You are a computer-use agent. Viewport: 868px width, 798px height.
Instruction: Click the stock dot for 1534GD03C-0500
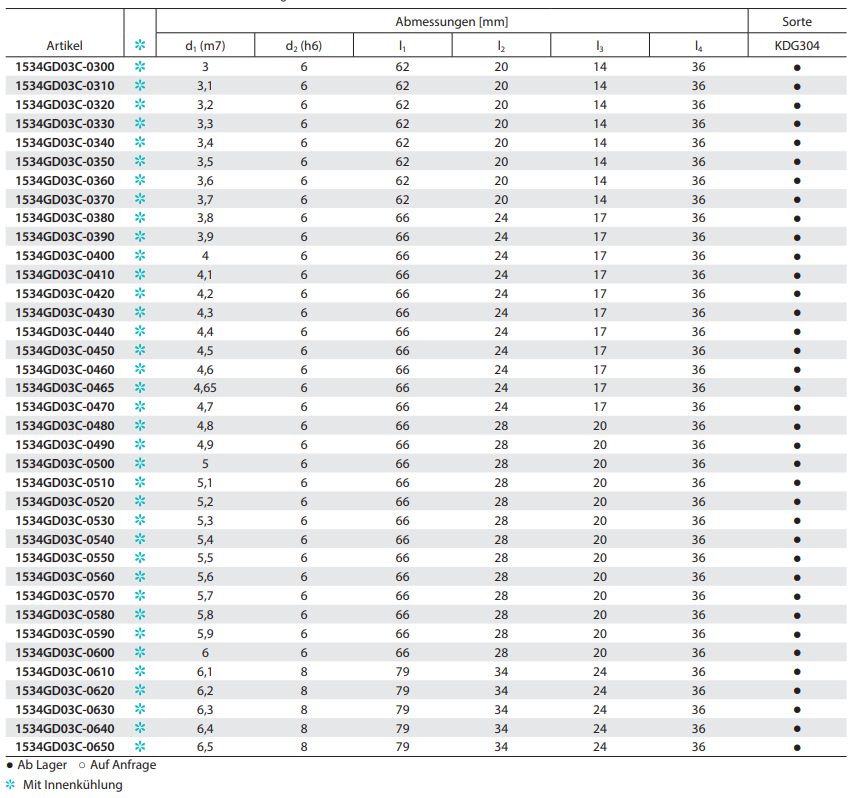pos(797,464)
